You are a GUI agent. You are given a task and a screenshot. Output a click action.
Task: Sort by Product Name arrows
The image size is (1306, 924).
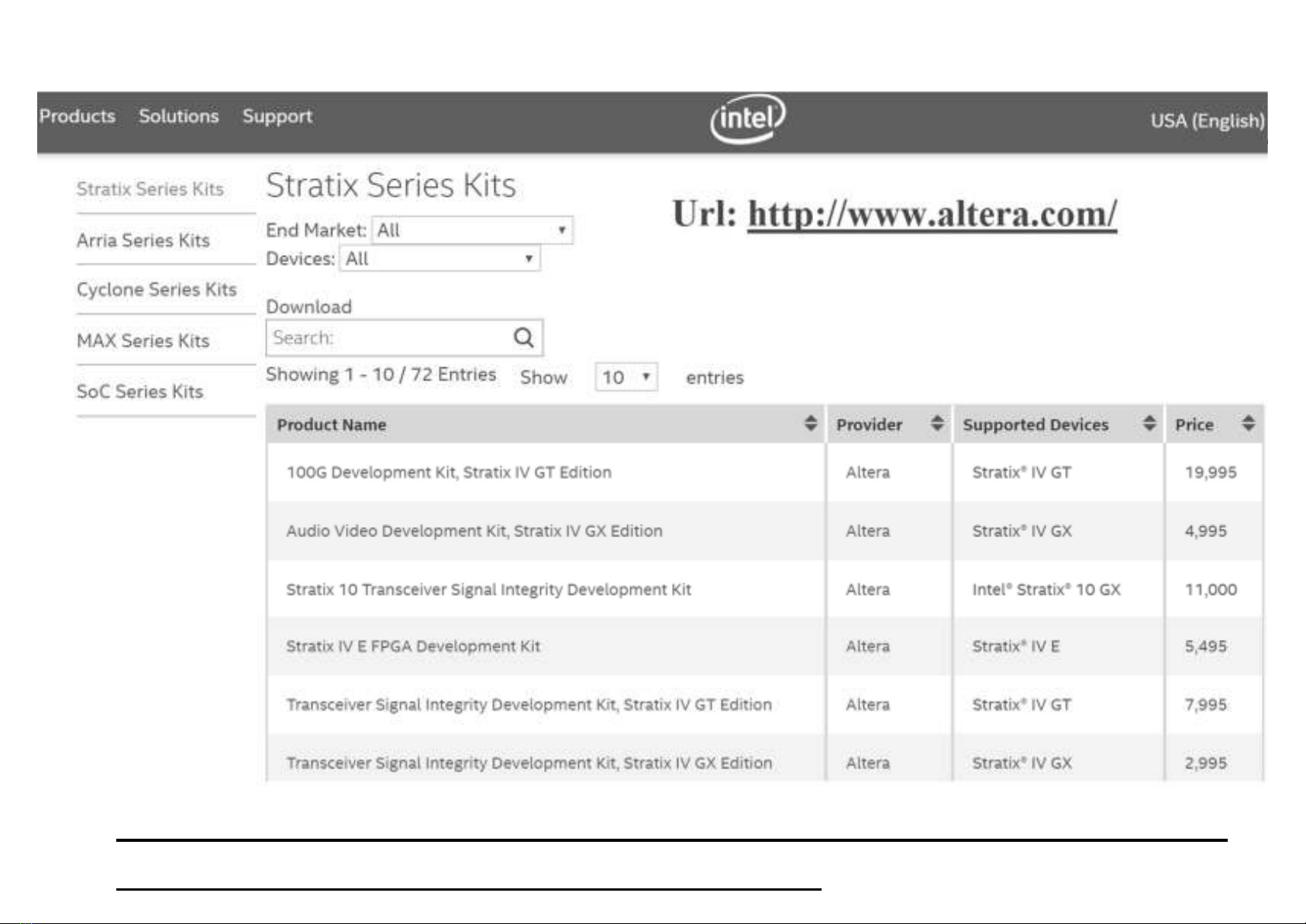coord(811,423)
